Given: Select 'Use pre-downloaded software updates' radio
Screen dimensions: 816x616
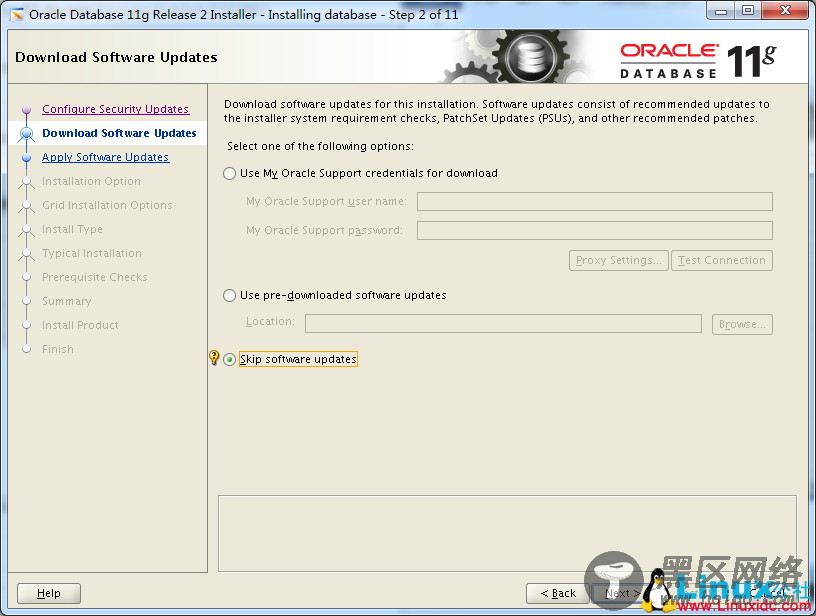Looking at the screenshot, I should 230,296.
